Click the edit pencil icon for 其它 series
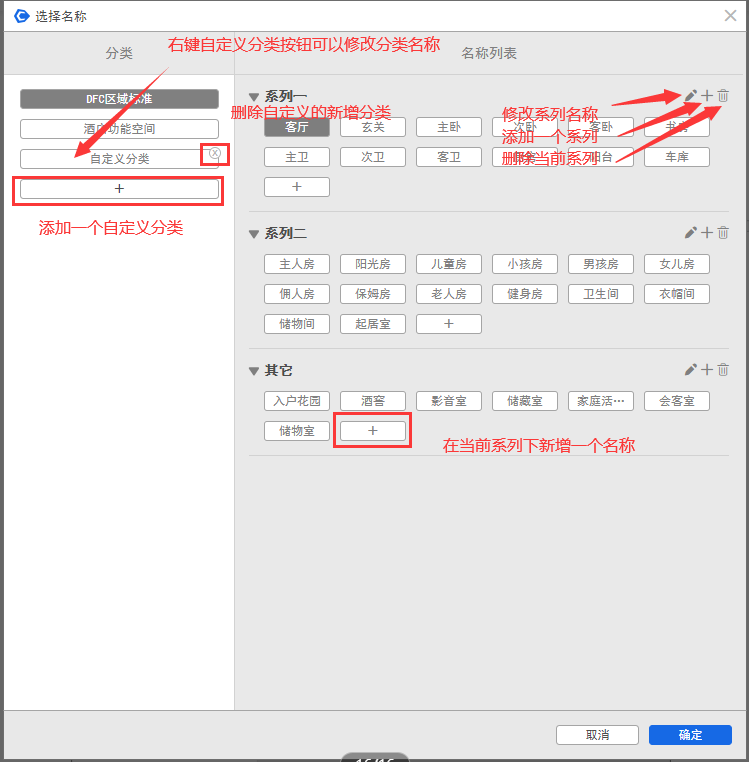The width and height of the screenshot is (749, 762). point(690,369)
